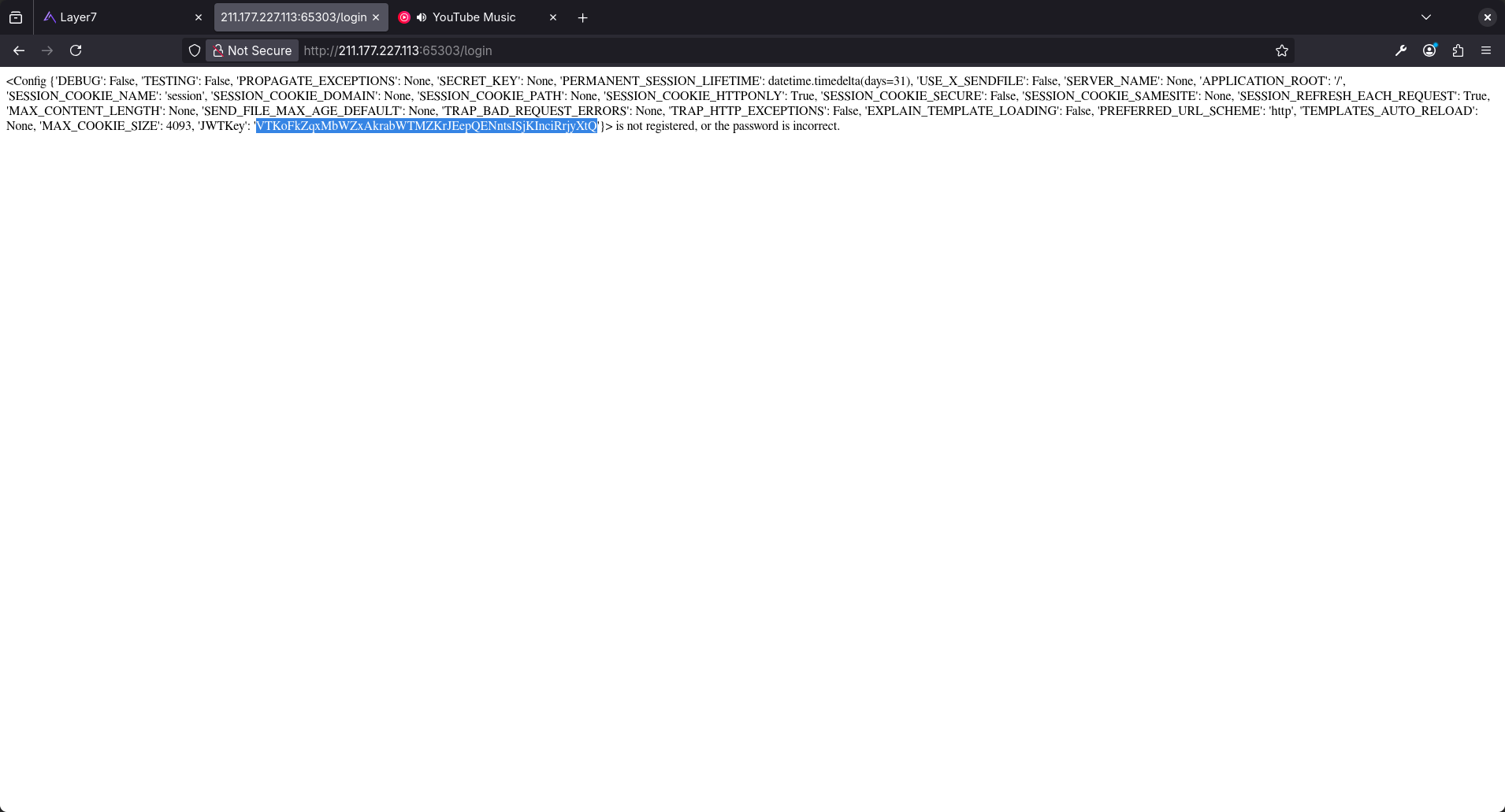Open the developer tools wrench icon
This screenshot has height=812, width=1505.
(x=1401, y=50)
